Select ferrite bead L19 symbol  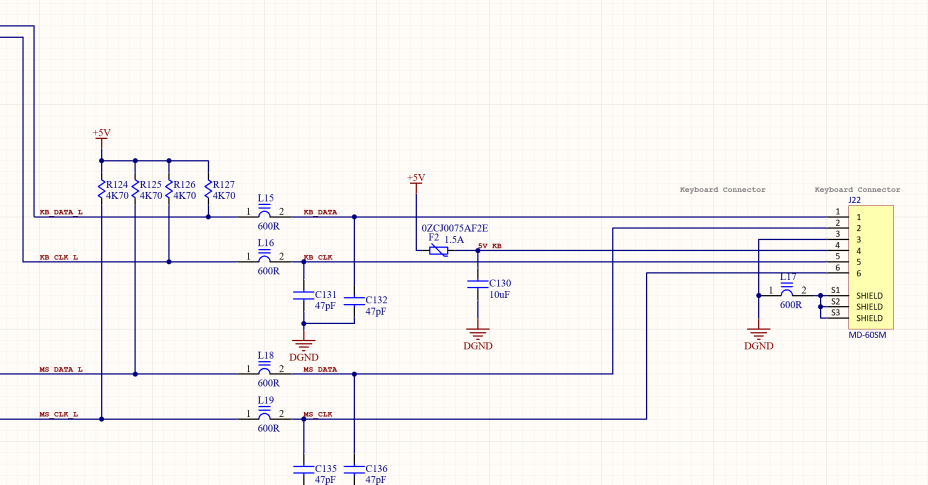265,415
